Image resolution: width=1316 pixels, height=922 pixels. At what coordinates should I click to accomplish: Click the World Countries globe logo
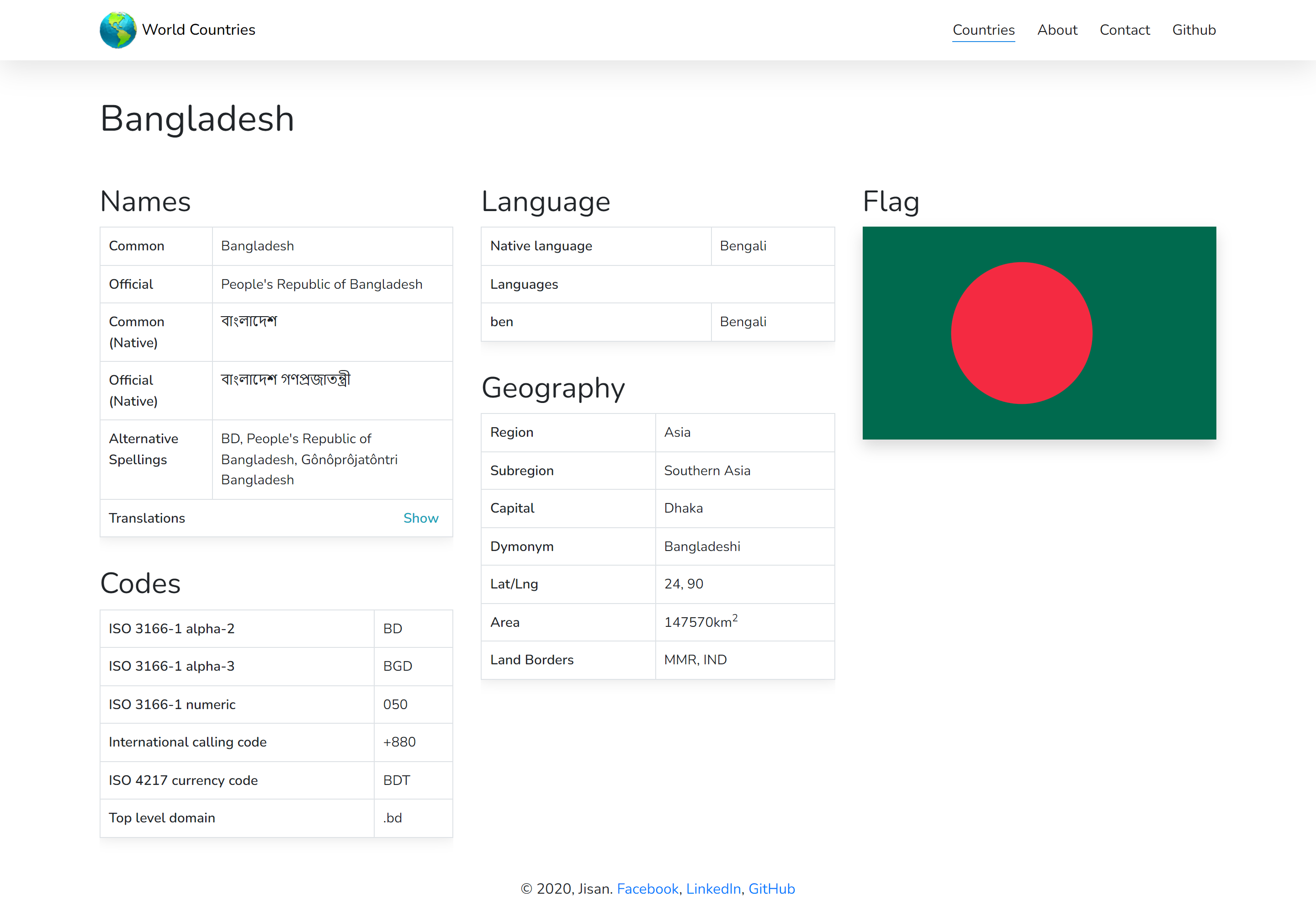pos(117,29)
